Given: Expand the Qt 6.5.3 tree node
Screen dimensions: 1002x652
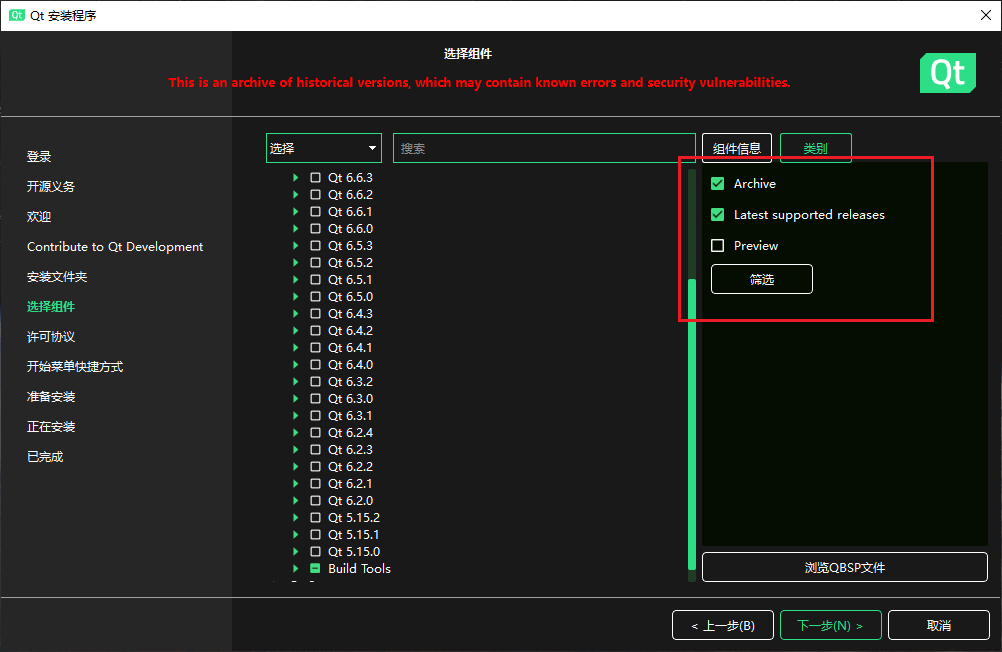Looking at the screenshot, I should pyautogui.click(x=295, y=246).
